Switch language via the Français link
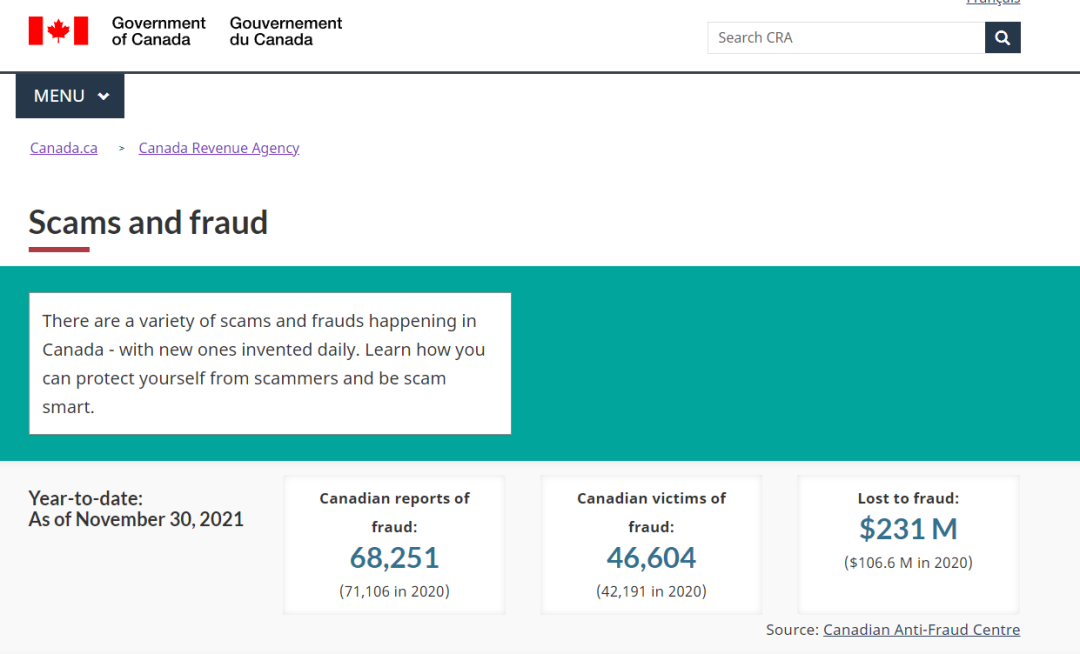 [x=992, y=3]
